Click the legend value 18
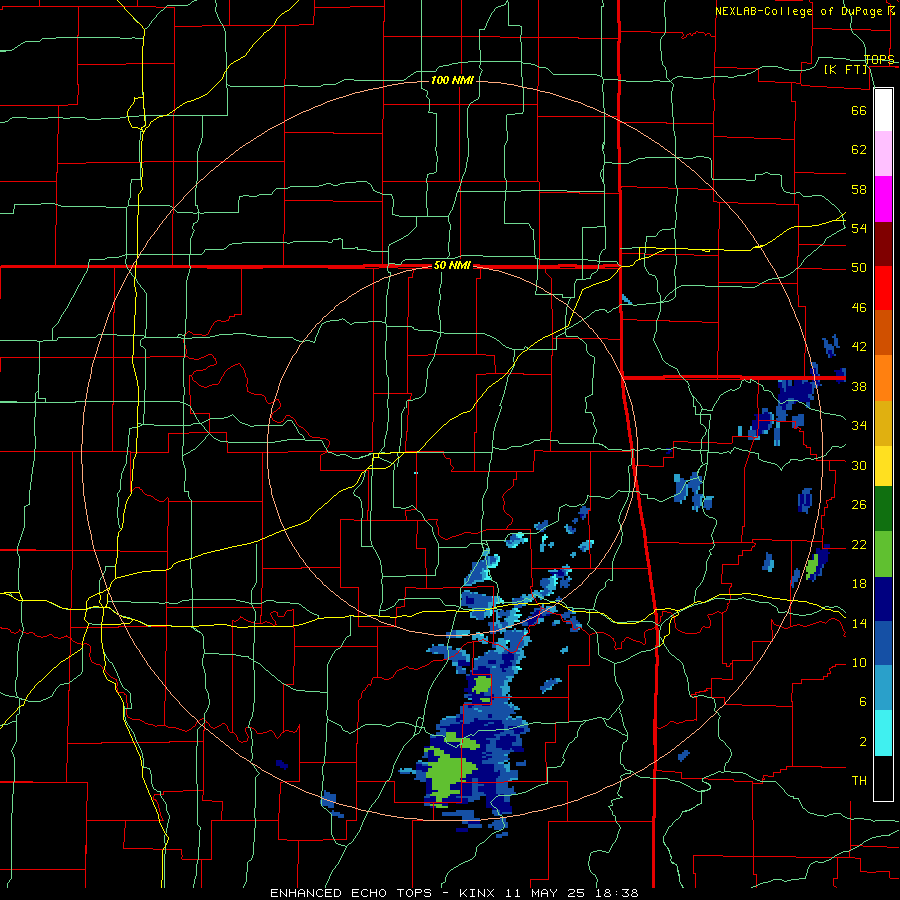This screenshot has width=900, height=900. click(x=859, y=584)
